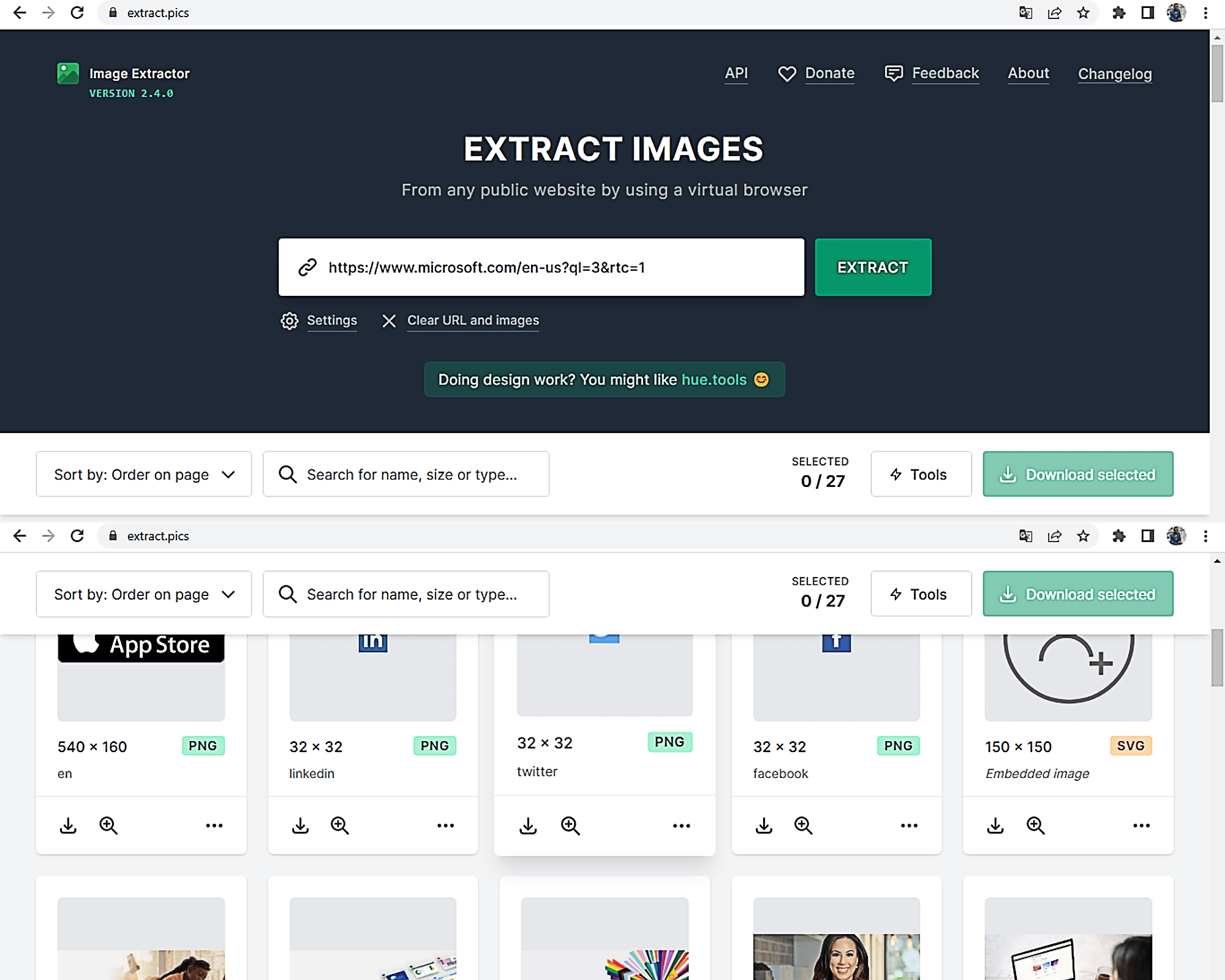Click the lower Search for name, size or type field

(406, 594)
